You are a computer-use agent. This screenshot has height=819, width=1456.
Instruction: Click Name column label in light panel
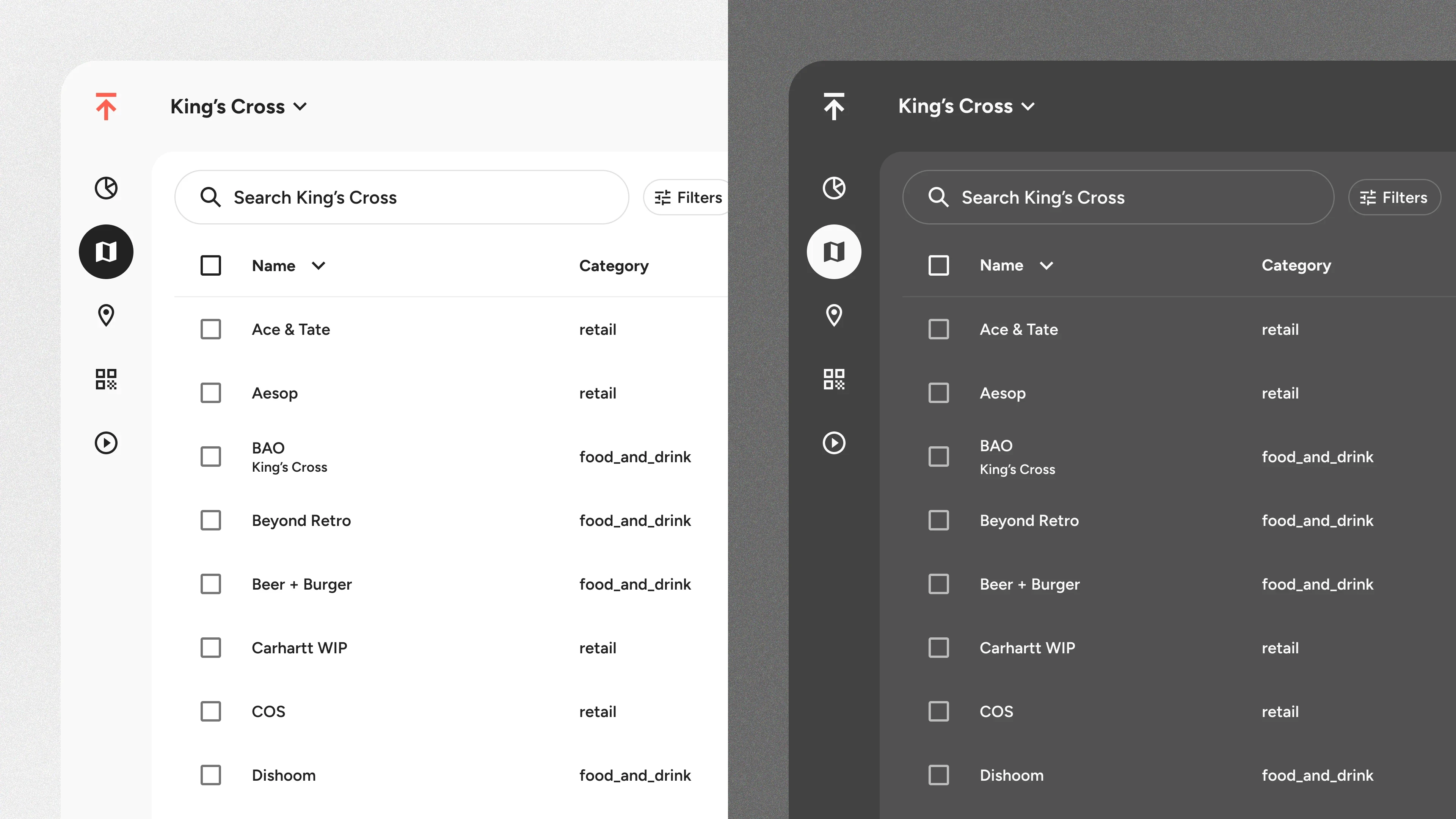[x=273, y=266]
